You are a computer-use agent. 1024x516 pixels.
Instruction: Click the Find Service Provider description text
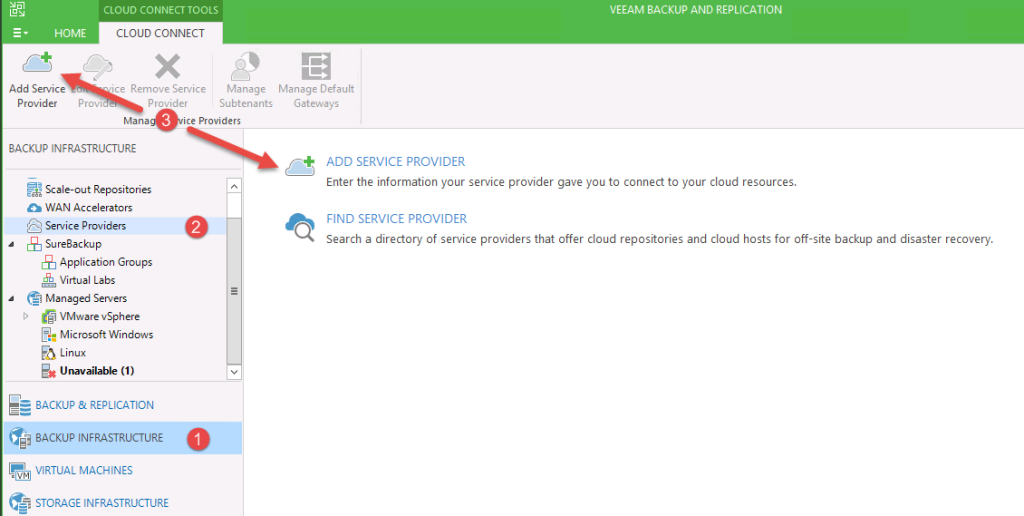click(660, 239)
